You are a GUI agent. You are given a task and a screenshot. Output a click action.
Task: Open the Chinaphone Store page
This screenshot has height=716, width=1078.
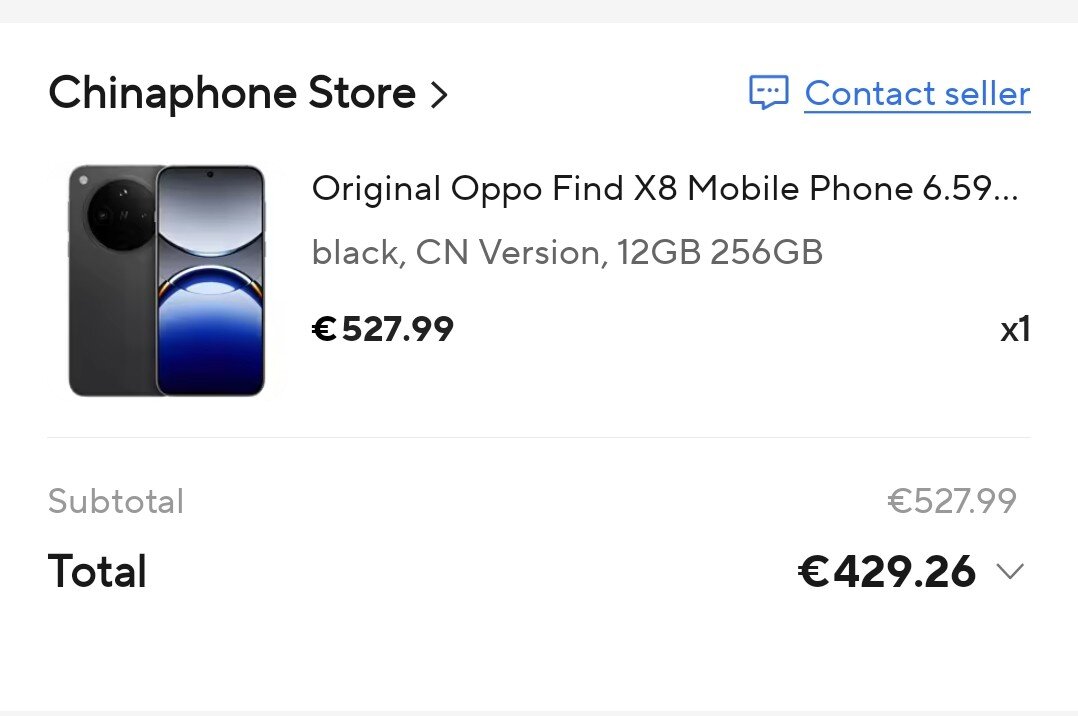(231, 94)
